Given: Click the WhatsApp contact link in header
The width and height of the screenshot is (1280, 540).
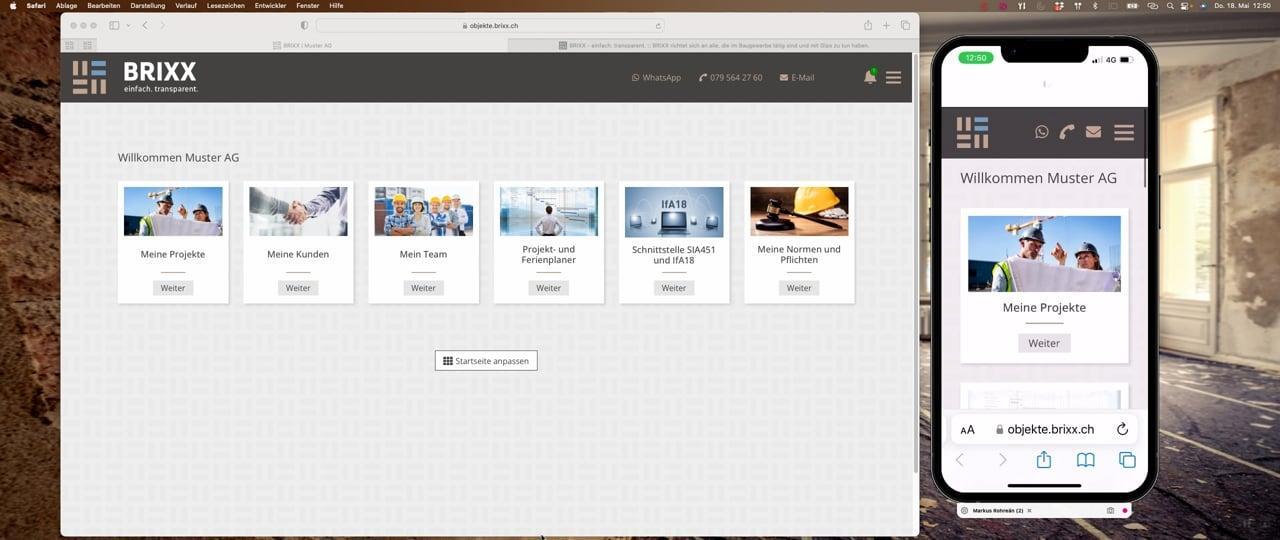Looking at the screenshot, I should click(x=656, y=77).
